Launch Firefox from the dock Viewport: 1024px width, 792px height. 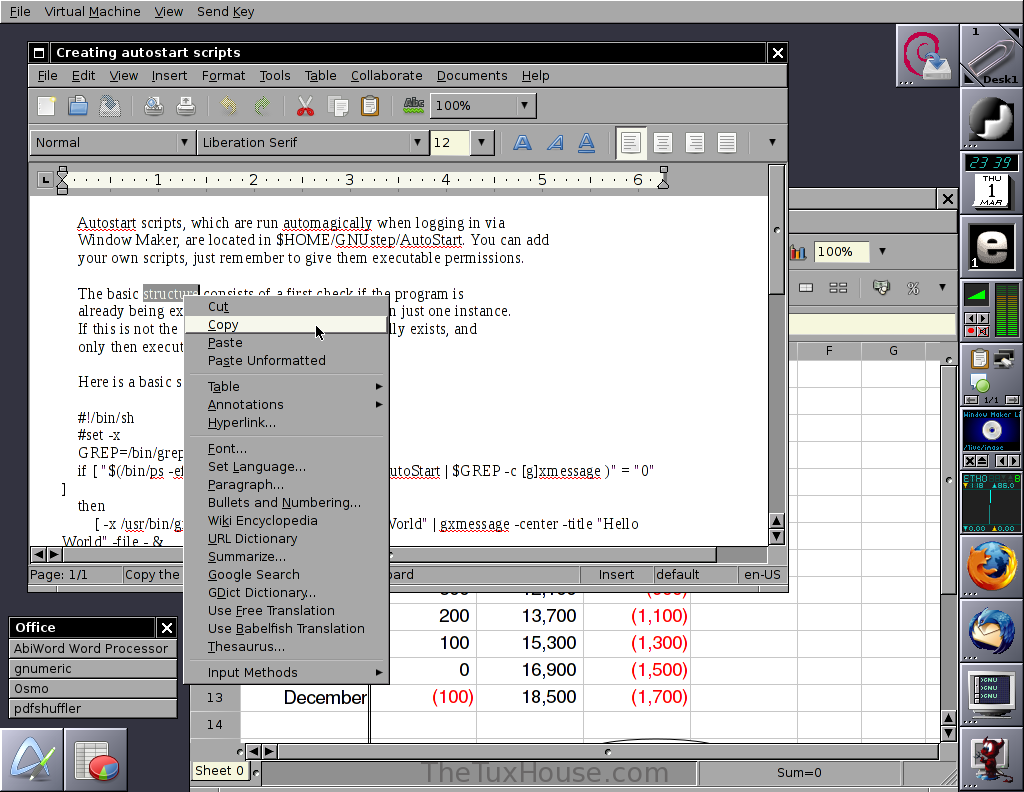[x=991, y=566]
